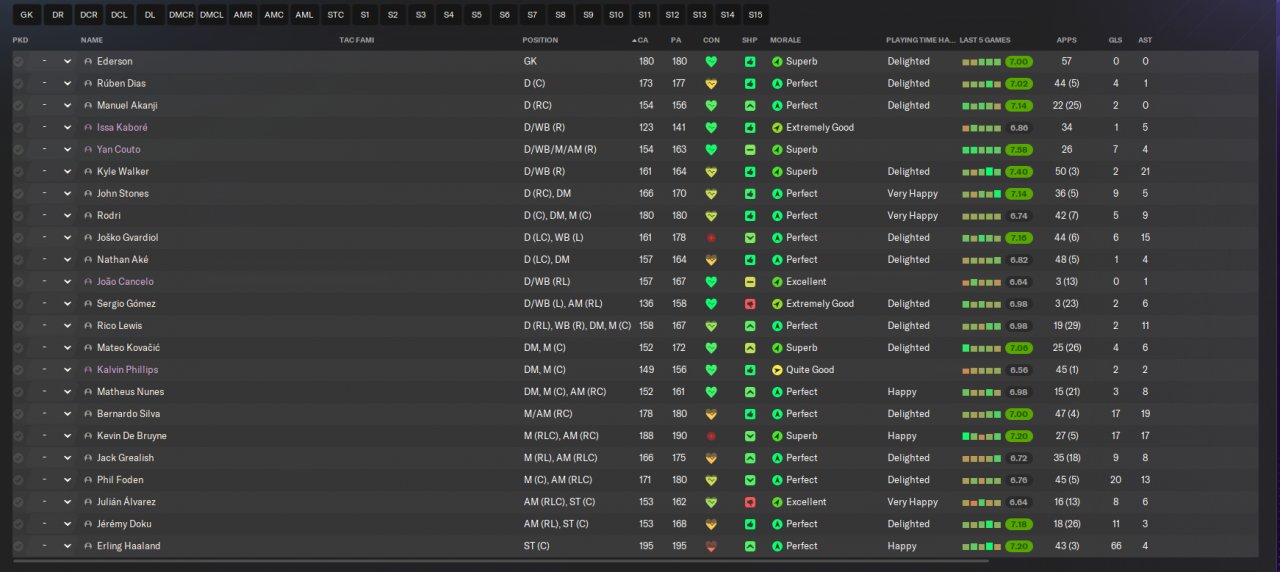The width and height of the screenshot is (1280, 572).
Task: Click Rúben Dias's match sharpness icon
Action: pos(750,83)
